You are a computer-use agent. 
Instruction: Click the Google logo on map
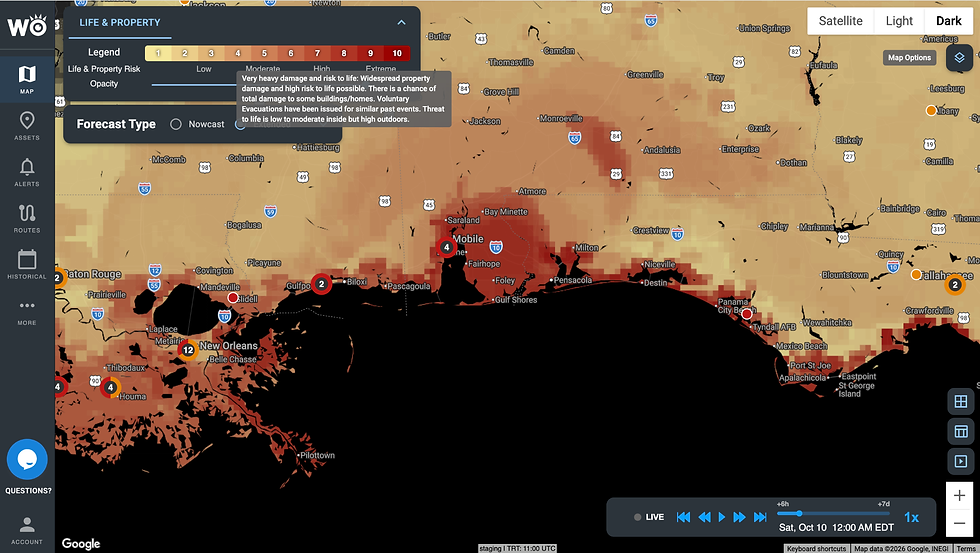[x=81, y=544]
